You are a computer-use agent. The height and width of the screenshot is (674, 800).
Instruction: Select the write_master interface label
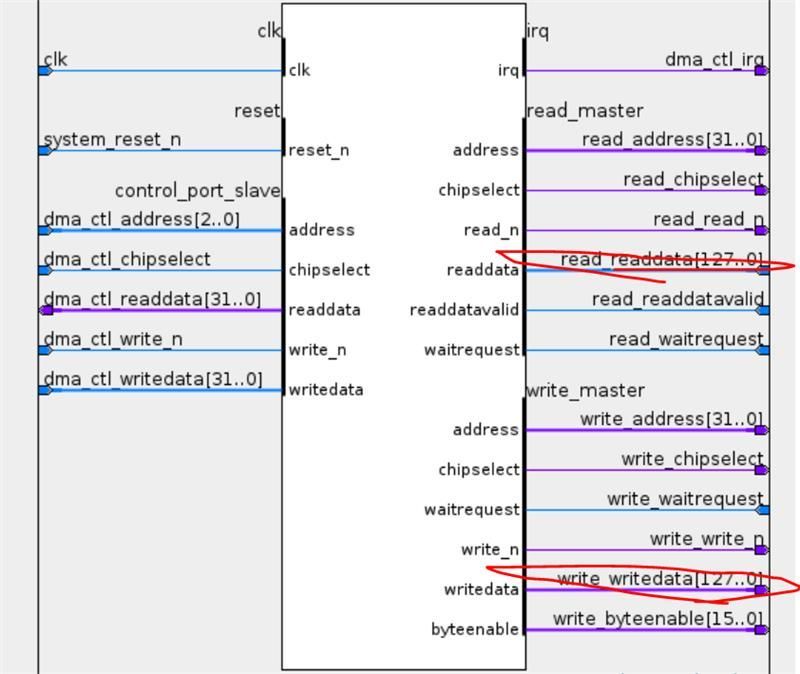585,390
